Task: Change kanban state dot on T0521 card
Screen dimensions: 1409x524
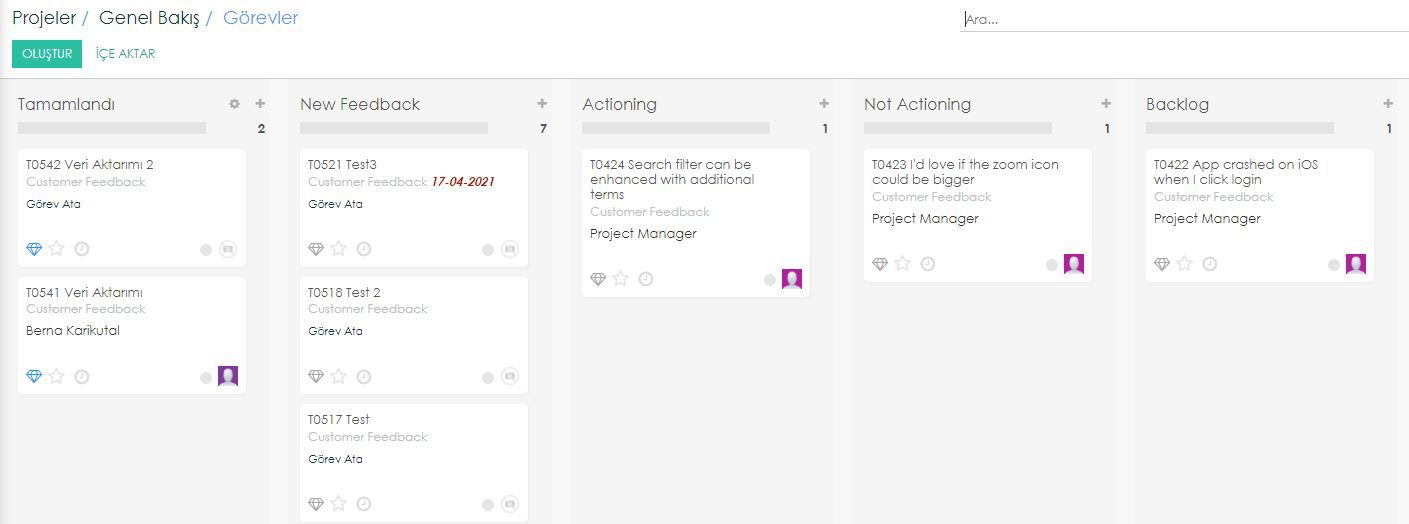Action: [488, 250]
